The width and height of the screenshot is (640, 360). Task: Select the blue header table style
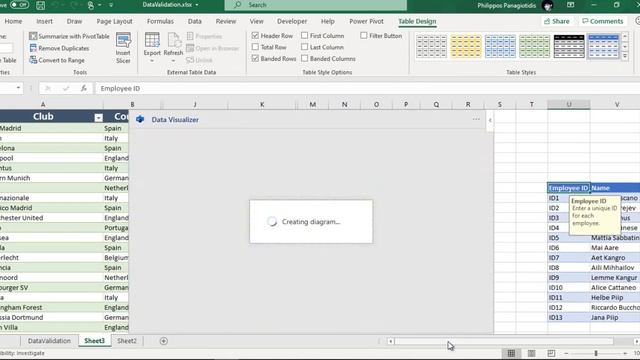coord(603,46)
